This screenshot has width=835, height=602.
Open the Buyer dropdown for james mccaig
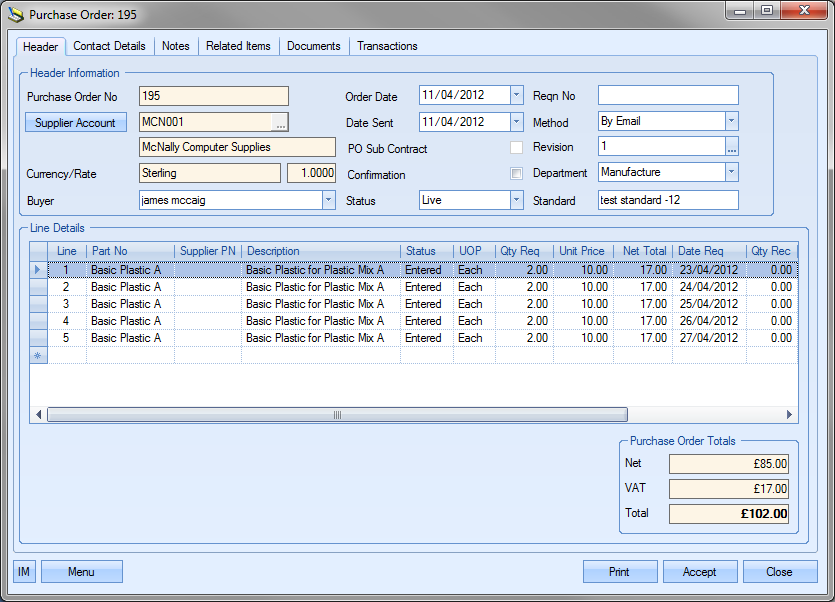(328, 200)
